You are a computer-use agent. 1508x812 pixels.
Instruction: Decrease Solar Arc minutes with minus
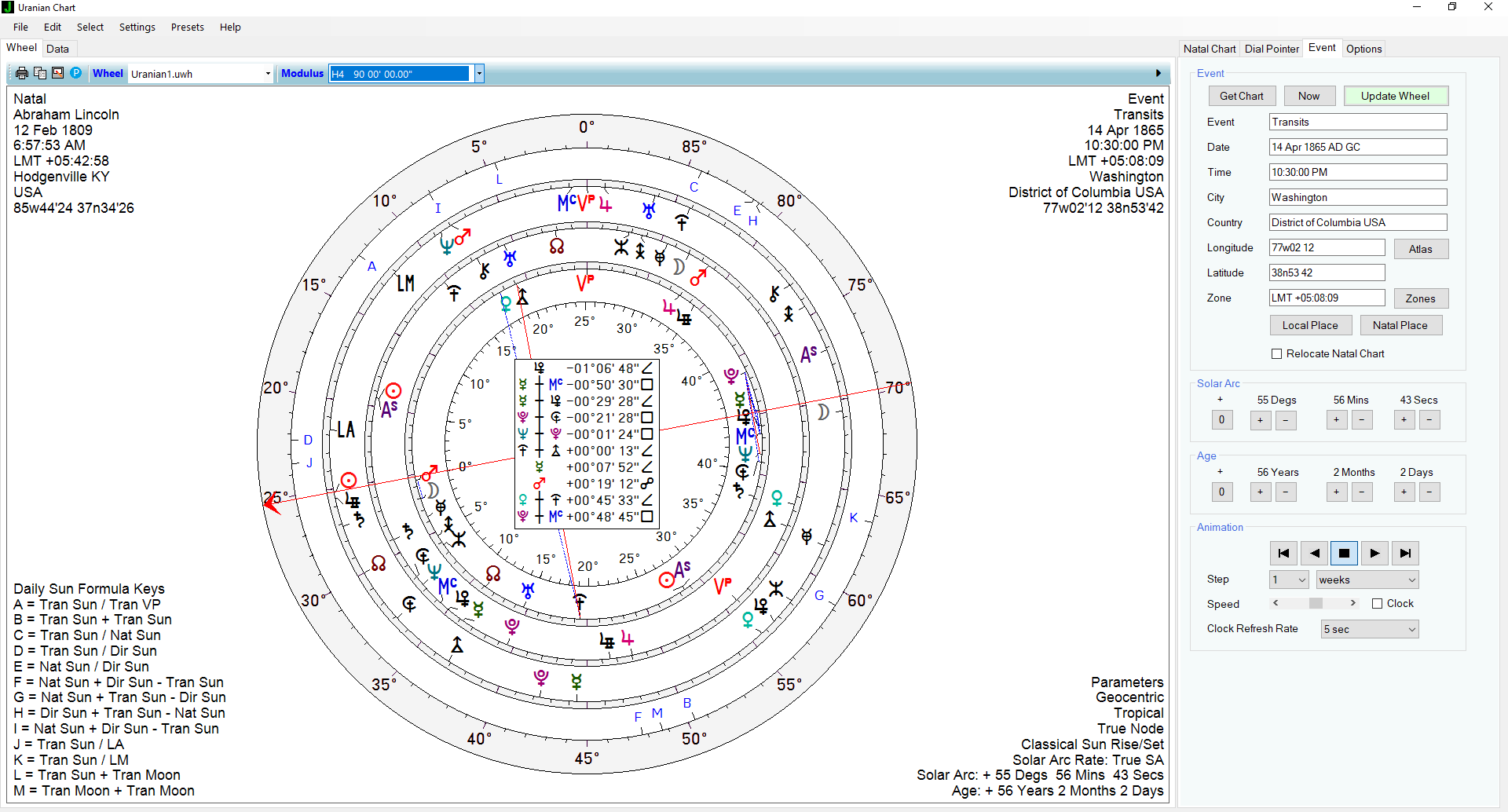[x=1362, y=420]
